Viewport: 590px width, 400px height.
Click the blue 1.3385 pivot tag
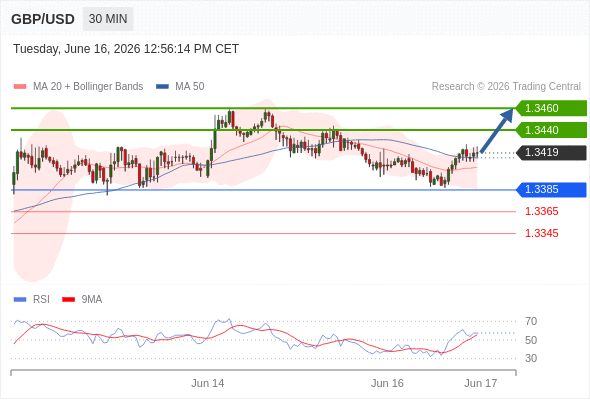551,189
